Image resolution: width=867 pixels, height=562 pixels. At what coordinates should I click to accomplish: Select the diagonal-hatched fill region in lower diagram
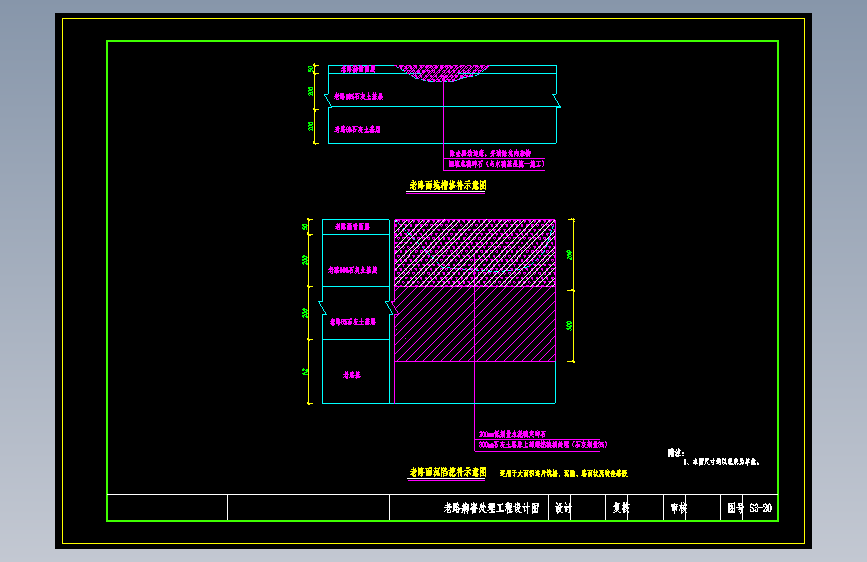(x=474, y=324)
